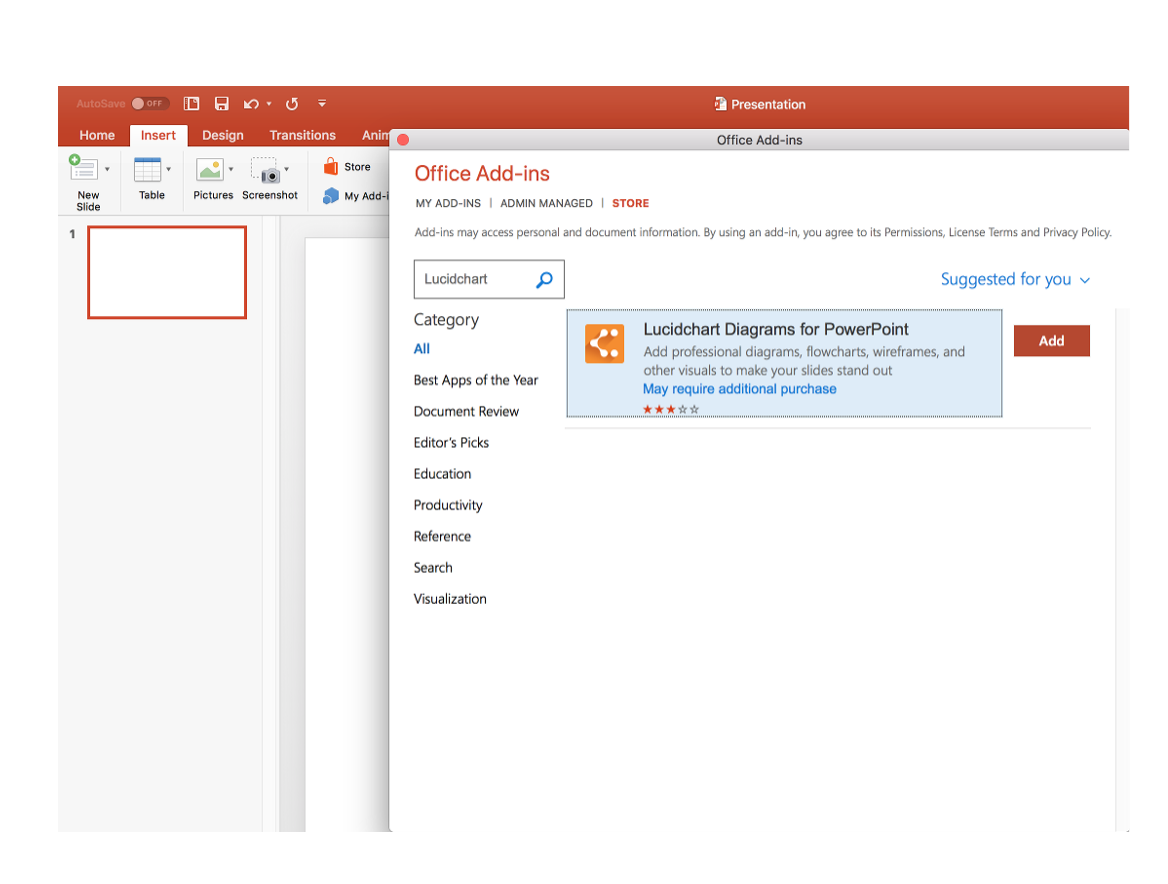Click the Lucidchart orange app icon
The width and height of the screenshot is (1168, 884).
604,343
